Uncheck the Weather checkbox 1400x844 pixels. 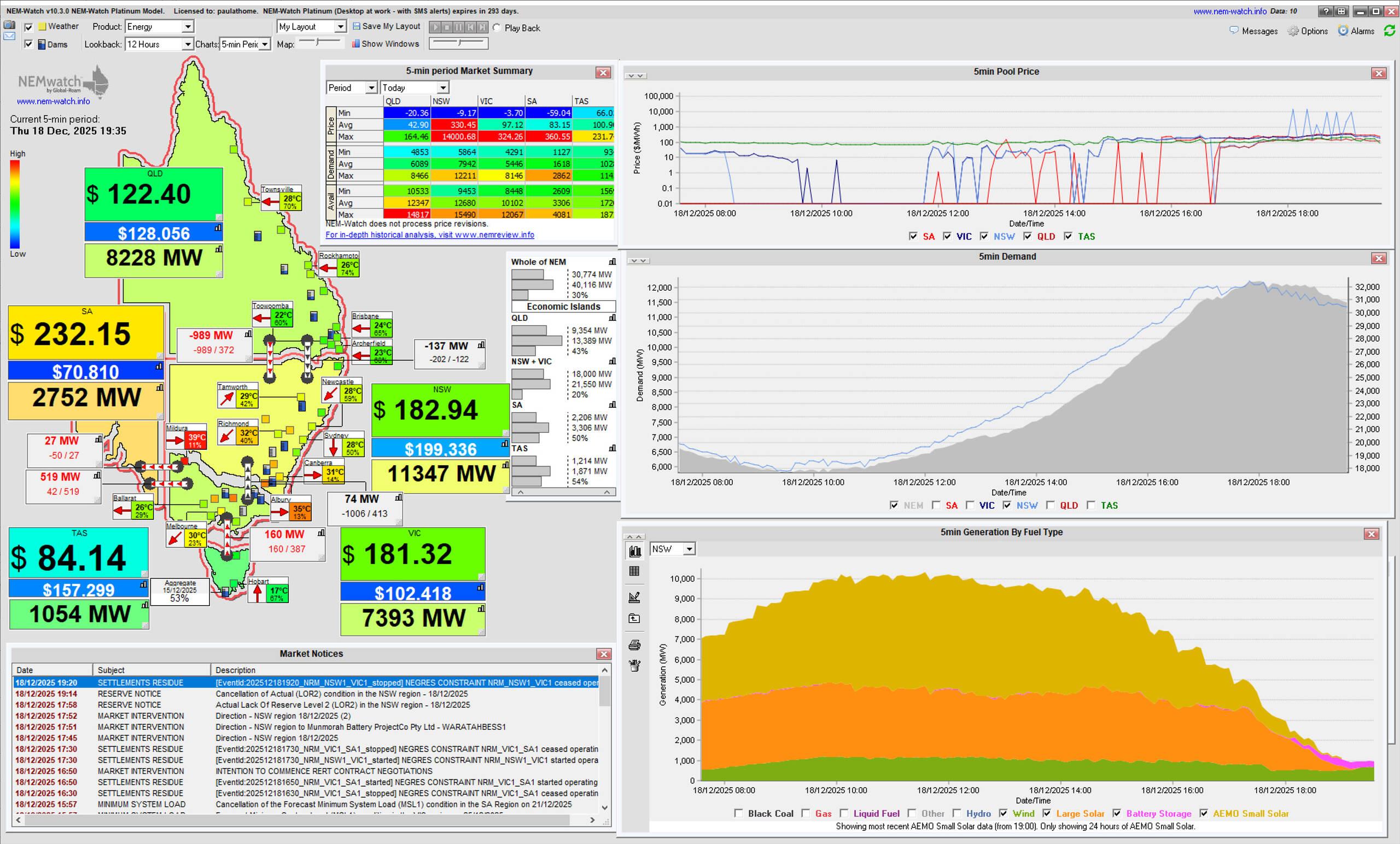pos(29,27)
